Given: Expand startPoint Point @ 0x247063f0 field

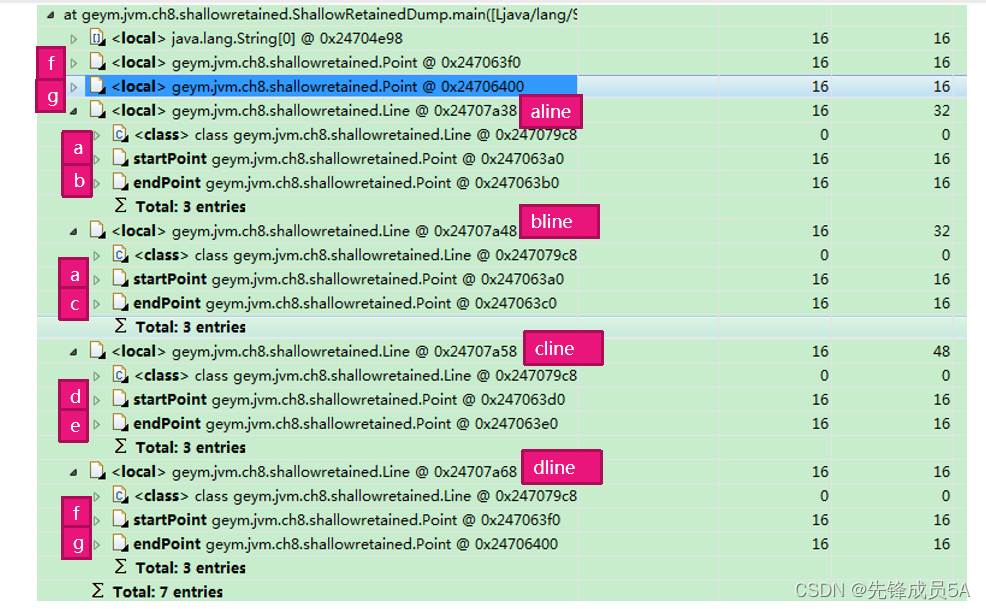Looking at the screenshot, I should click(97, 520).
